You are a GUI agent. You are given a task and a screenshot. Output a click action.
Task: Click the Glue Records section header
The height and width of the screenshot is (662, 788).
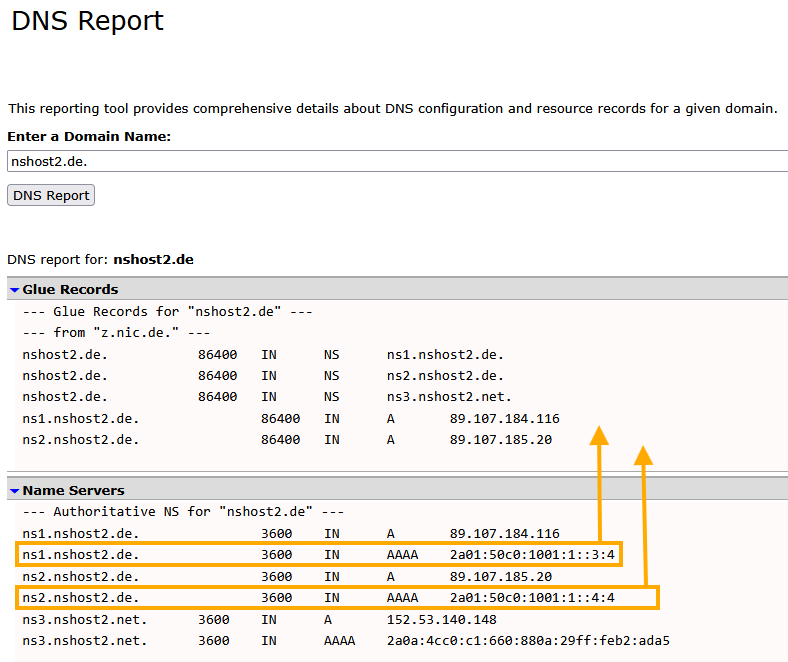70,290
